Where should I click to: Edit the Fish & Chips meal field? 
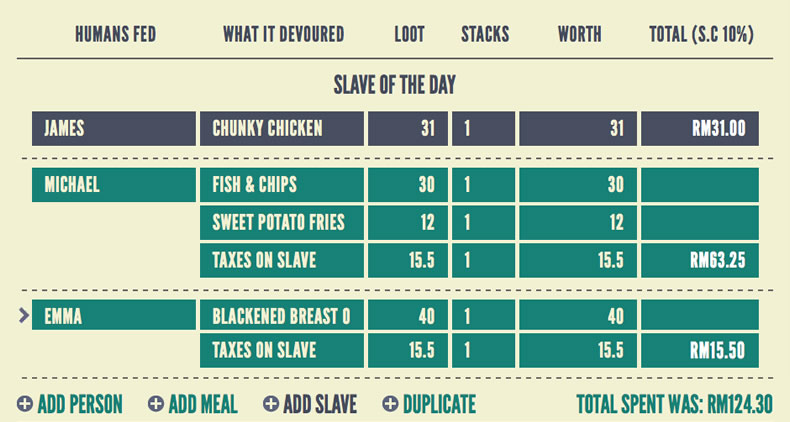click(x=282, y=185)
